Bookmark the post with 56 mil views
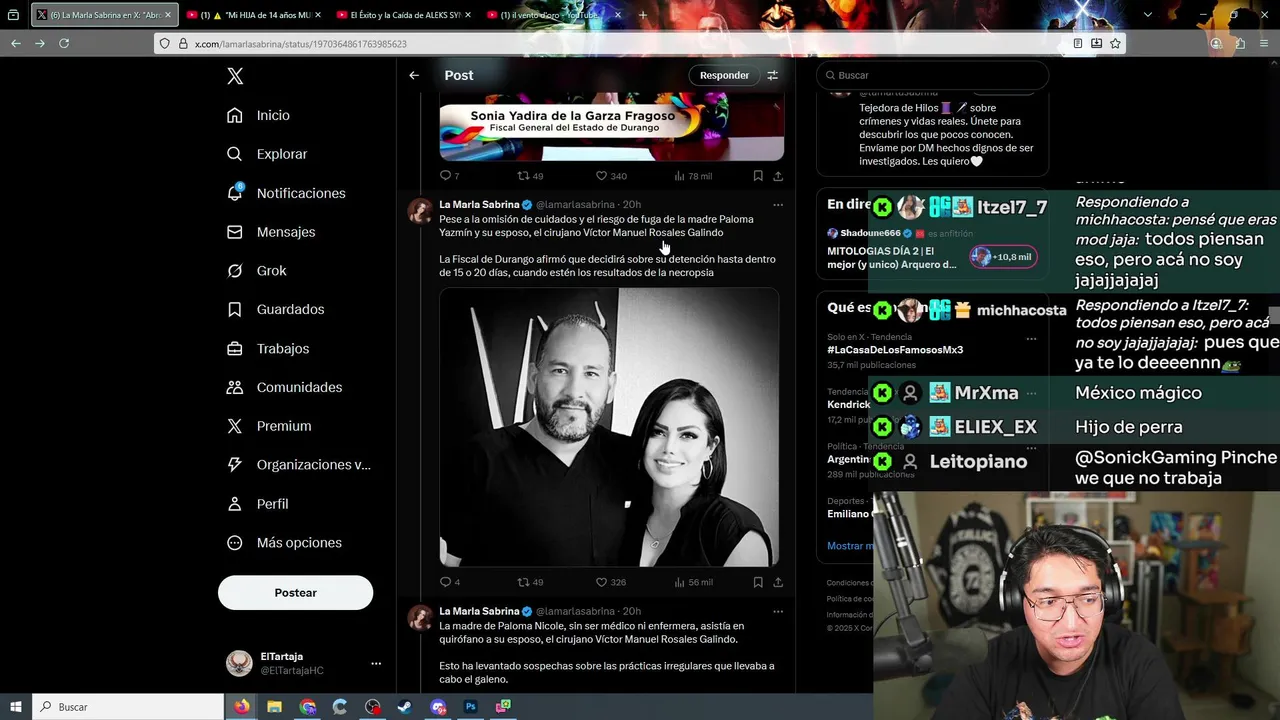This screenshot has height=720, width=1280. tap(758, 582)
